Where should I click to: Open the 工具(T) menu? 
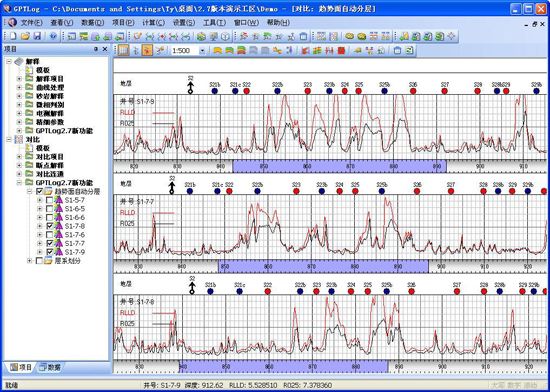214,23
